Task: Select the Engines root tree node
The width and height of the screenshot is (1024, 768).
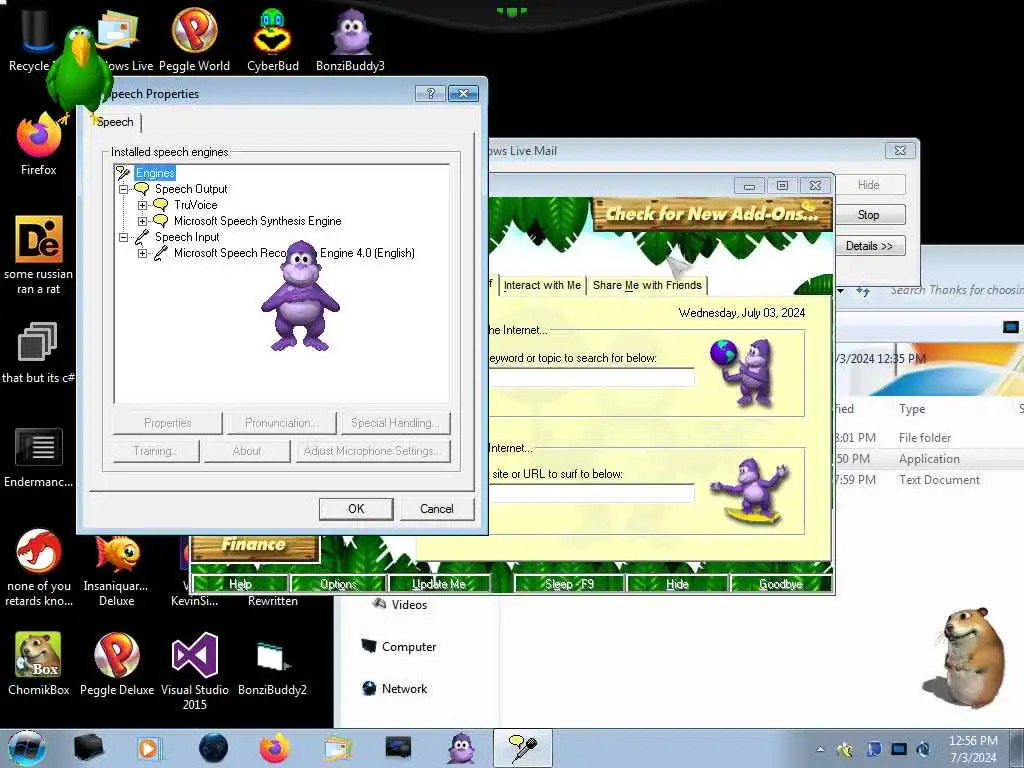Action: [x=155, y=173]
